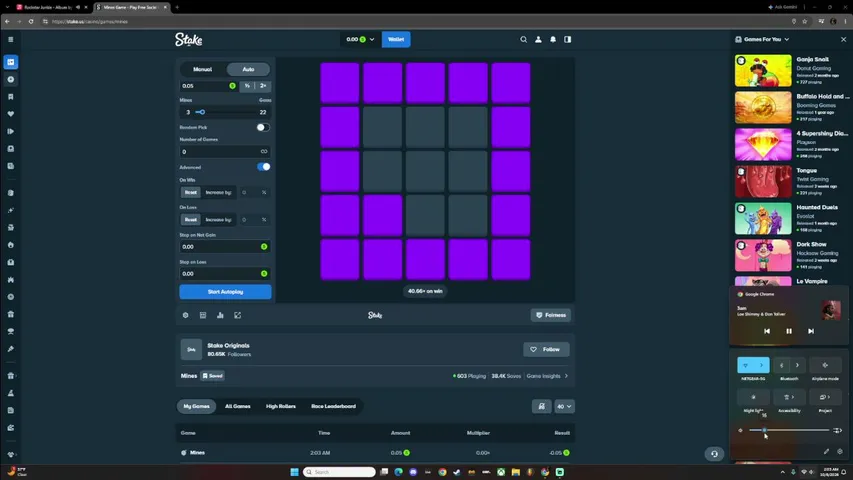This screenshot has width=853, height=480.
Task: Open the Ganja Snail game thumbnail
Action: (x=763, y=70)
